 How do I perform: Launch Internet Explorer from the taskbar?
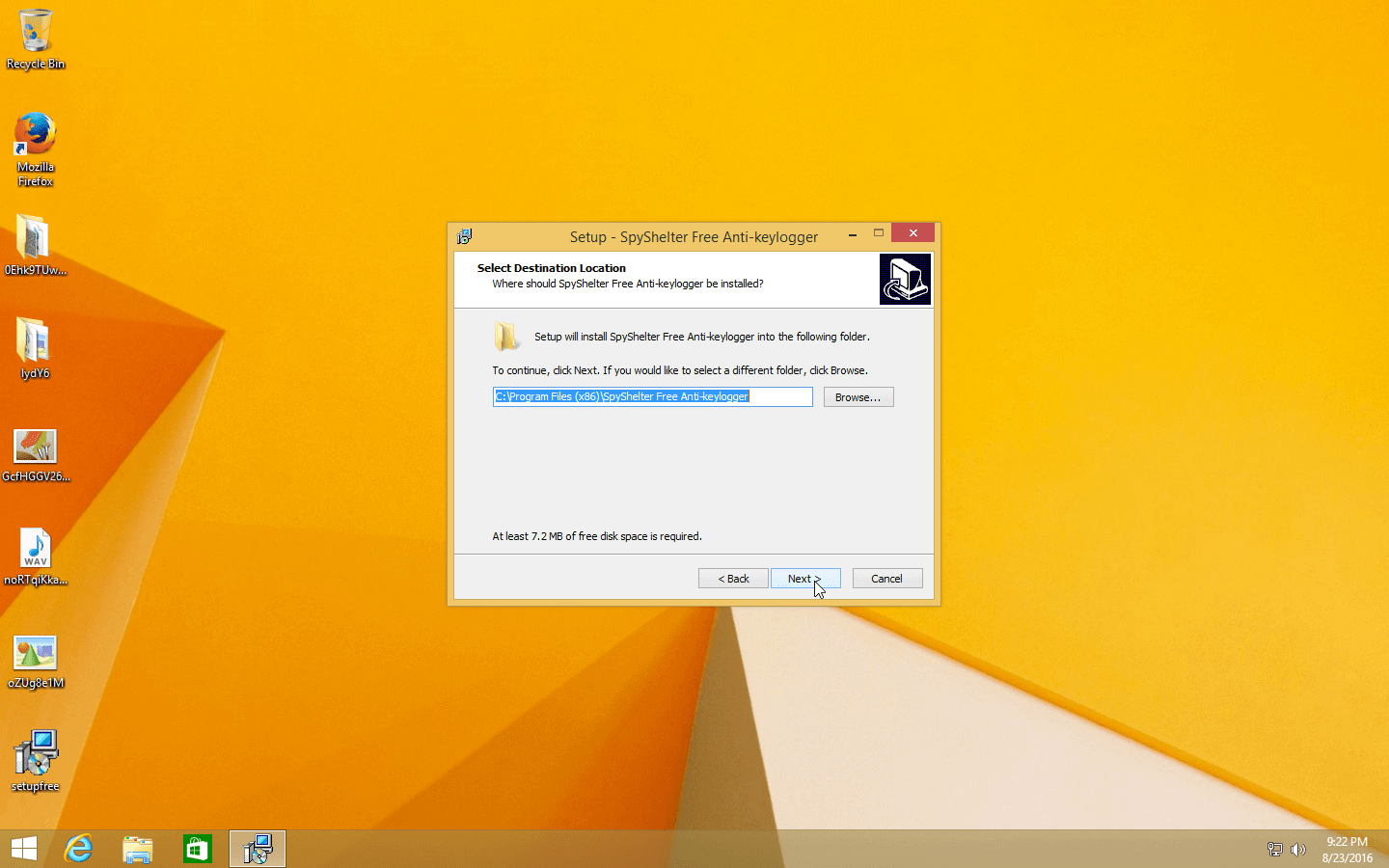click(x=78, y=849)
